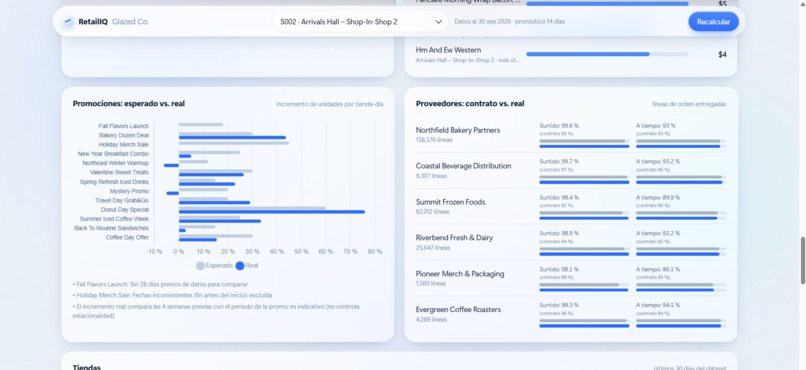Toggle the Esperado legend series
Viewport: 806px width, 370px height.
click(x=214, y=266)
